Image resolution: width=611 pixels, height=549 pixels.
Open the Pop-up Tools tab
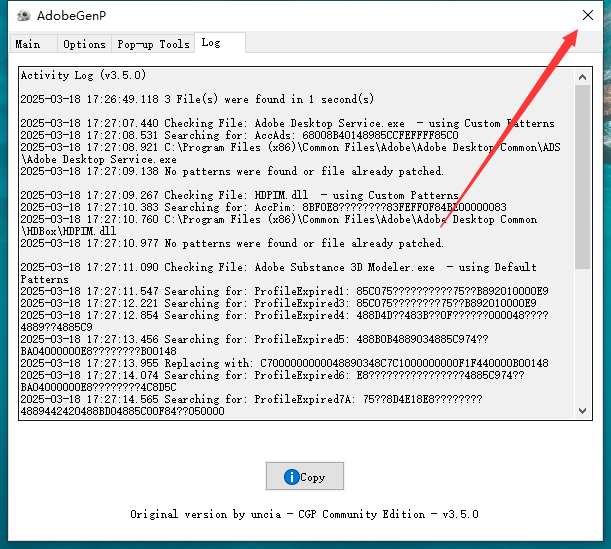153,44
